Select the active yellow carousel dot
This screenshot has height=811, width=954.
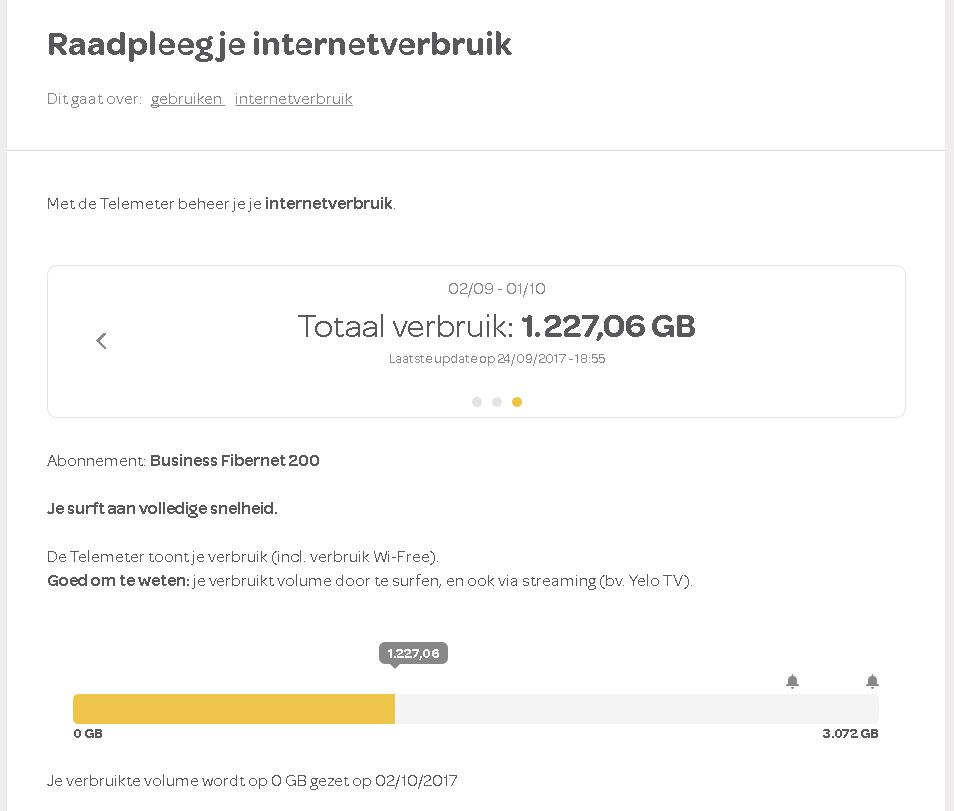(517, 402)
